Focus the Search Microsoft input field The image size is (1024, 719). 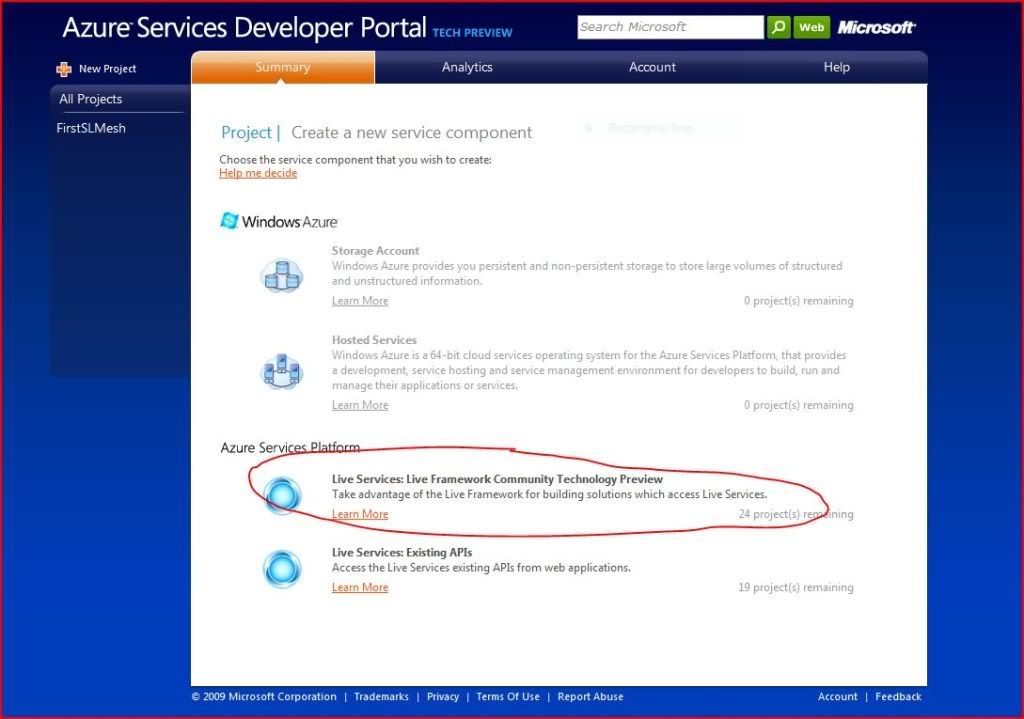670,27
